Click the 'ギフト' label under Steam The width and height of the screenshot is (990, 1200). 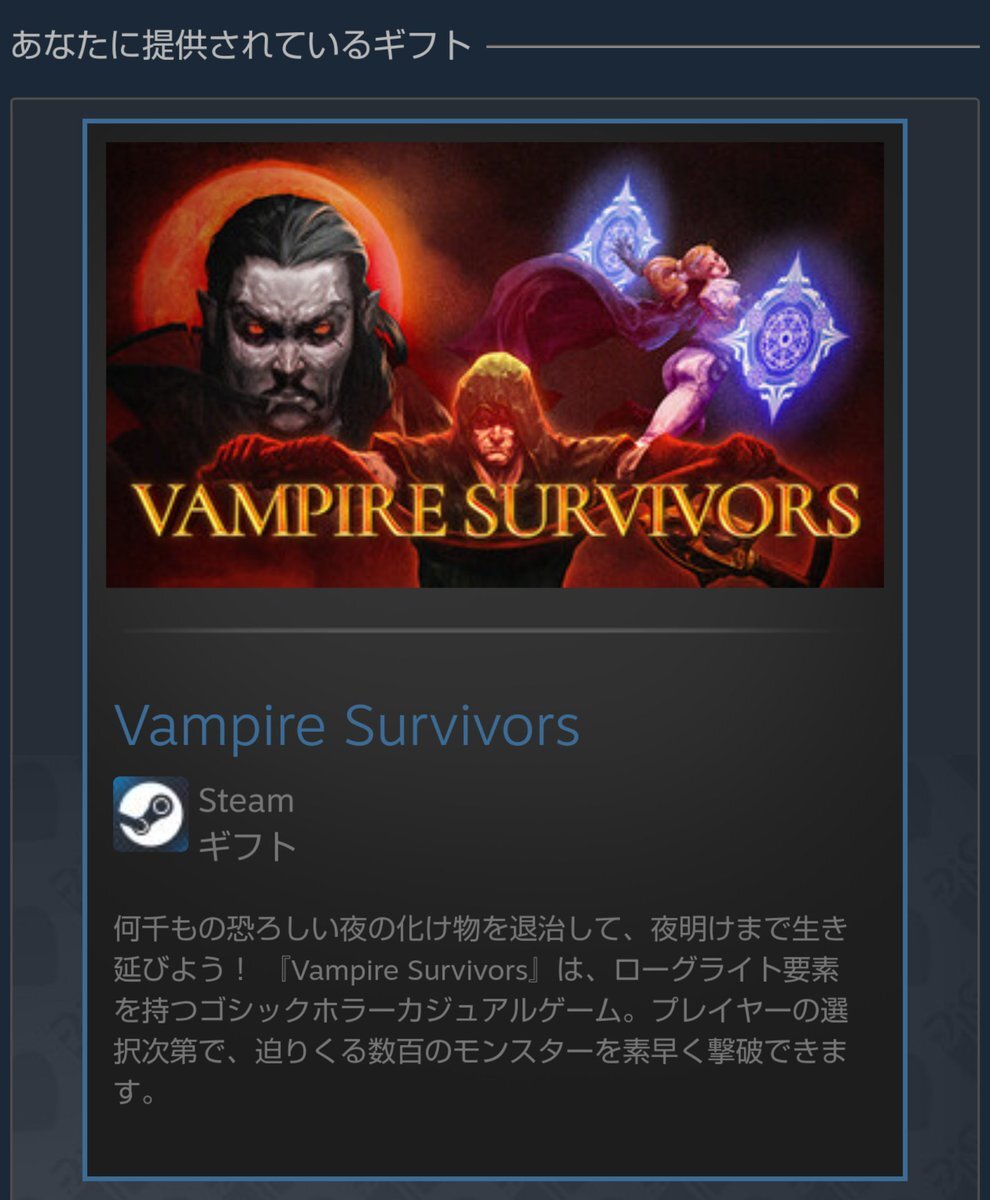point(248,847)
